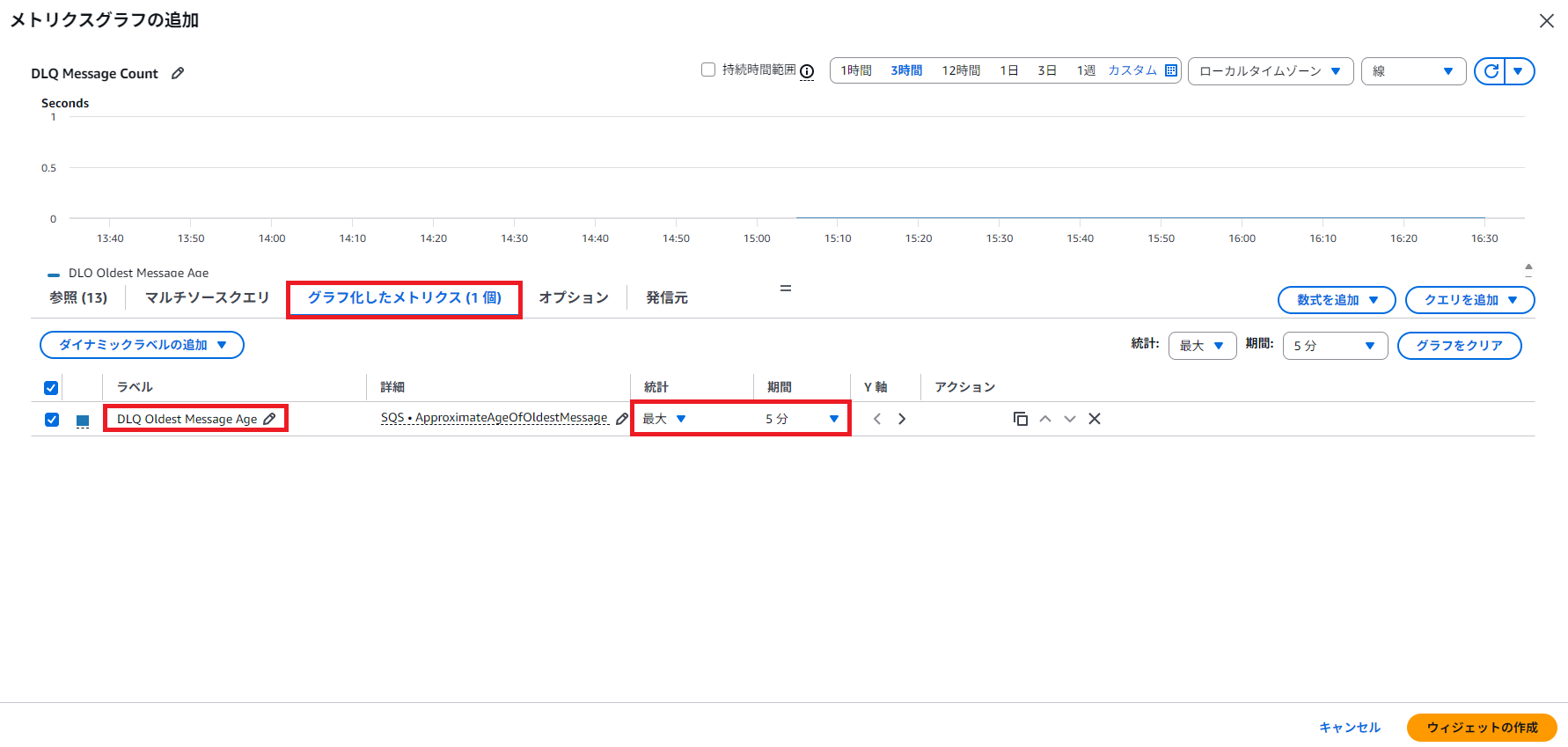
Task: Duplicate the metric row with copy icon
Action: [1021, 419]
